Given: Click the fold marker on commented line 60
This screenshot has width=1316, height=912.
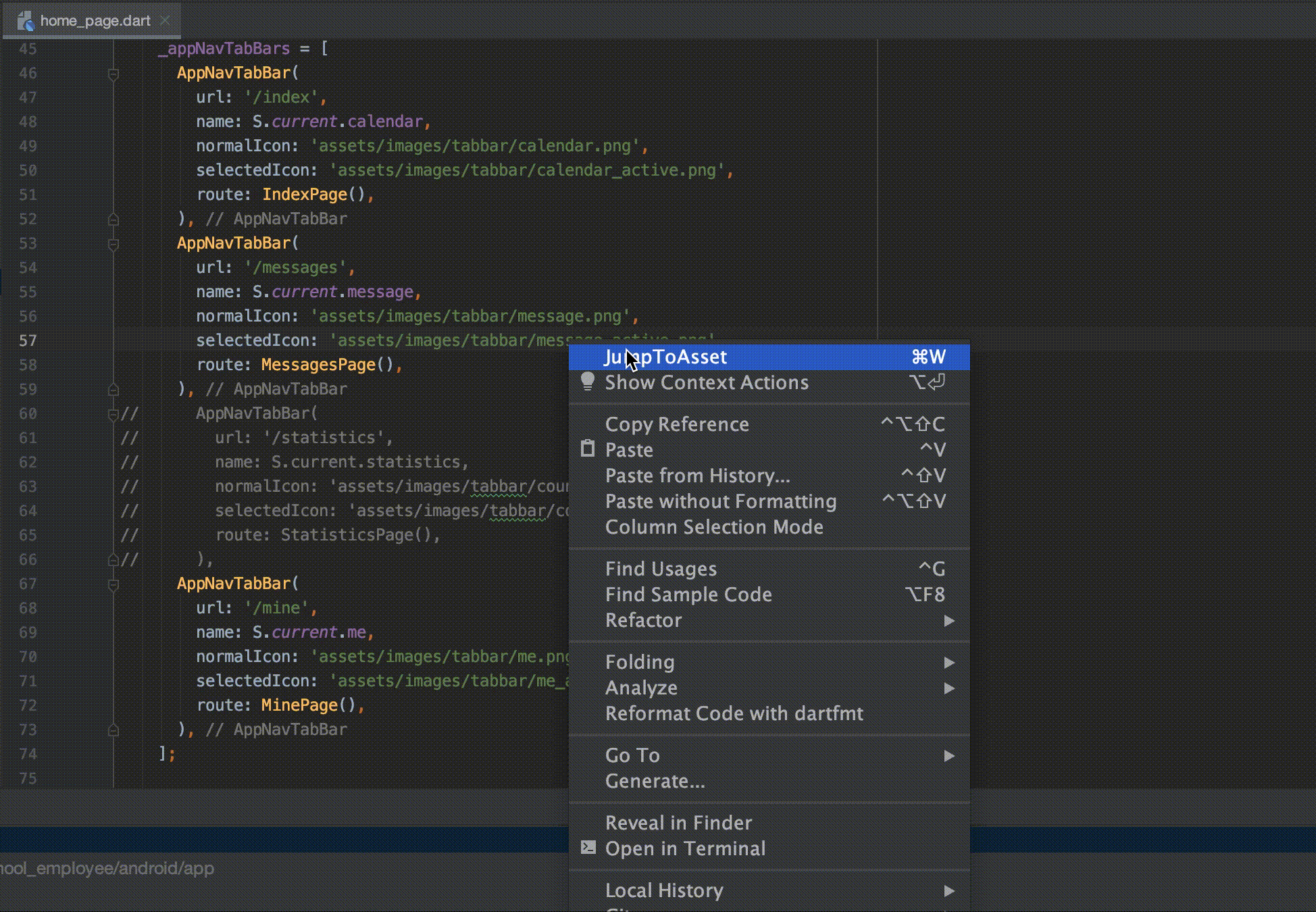Looking at the screenshot, I should click(113, 414).
